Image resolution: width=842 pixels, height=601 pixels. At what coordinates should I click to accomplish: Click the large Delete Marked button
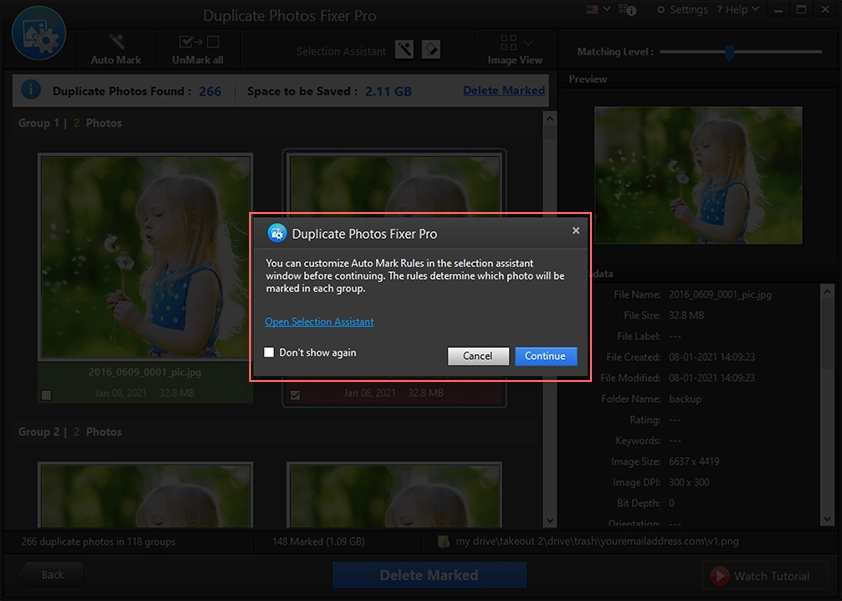coord(430,575)
